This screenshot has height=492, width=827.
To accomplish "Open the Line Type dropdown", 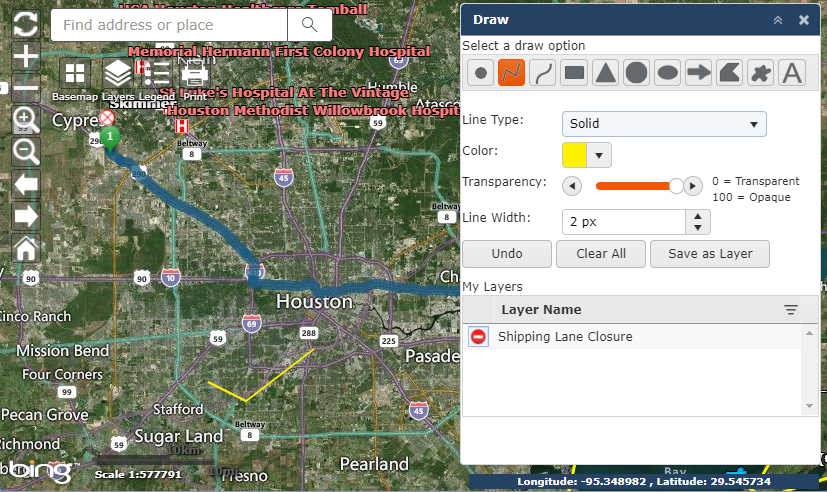I will click(664, 124).
